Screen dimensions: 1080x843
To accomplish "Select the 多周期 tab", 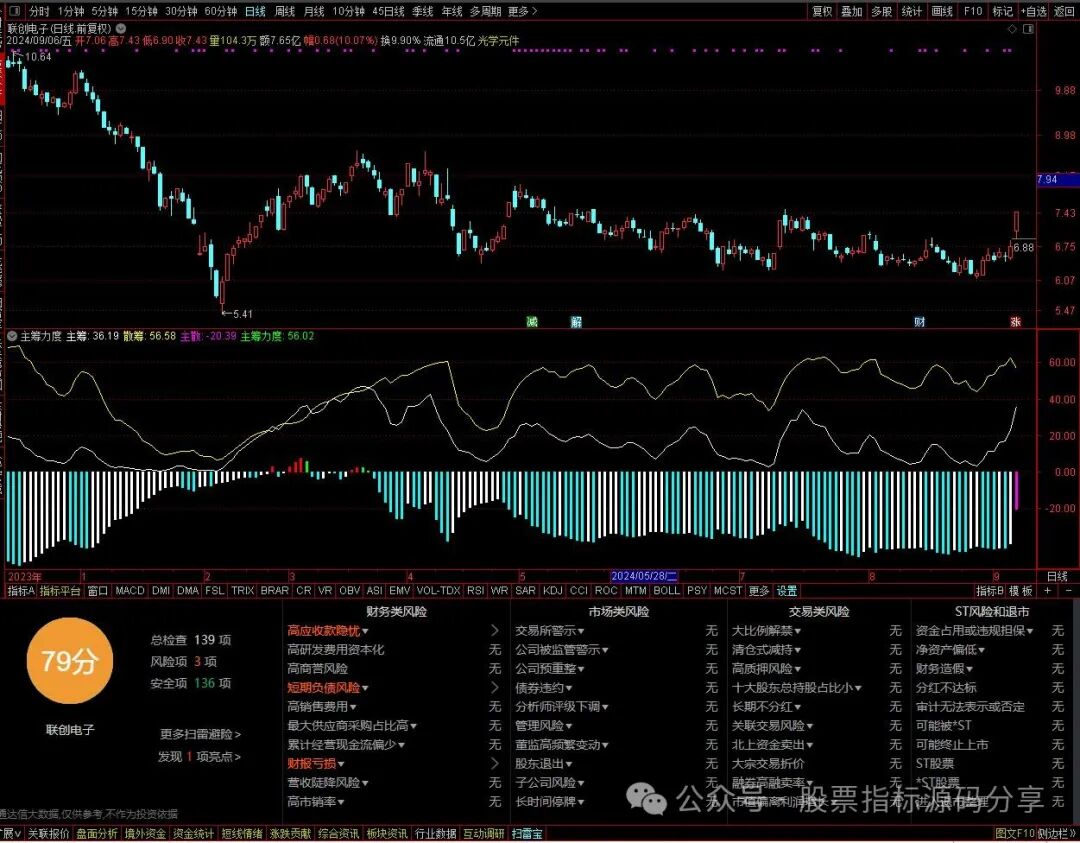I will coord(486,11).
